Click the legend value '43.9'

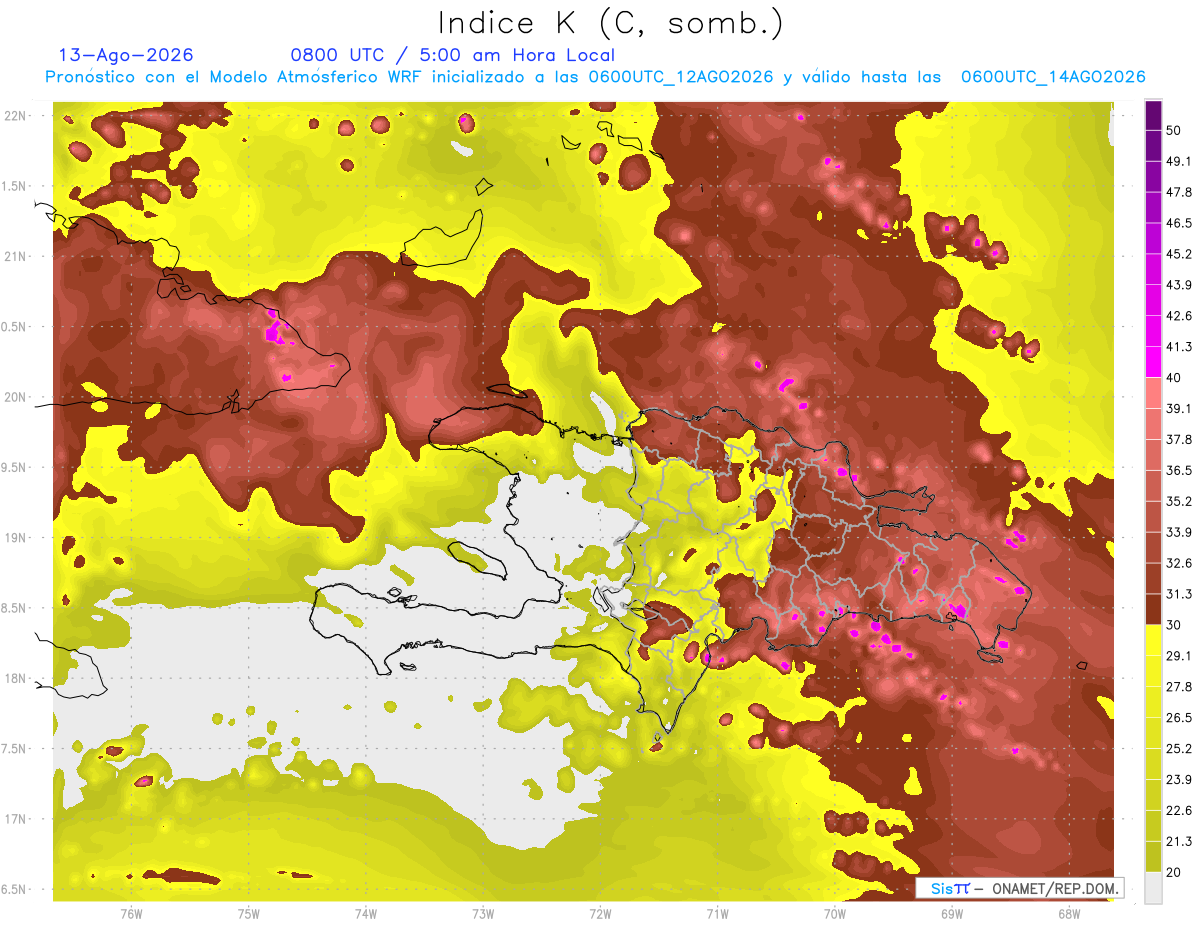click(1178, 286)
